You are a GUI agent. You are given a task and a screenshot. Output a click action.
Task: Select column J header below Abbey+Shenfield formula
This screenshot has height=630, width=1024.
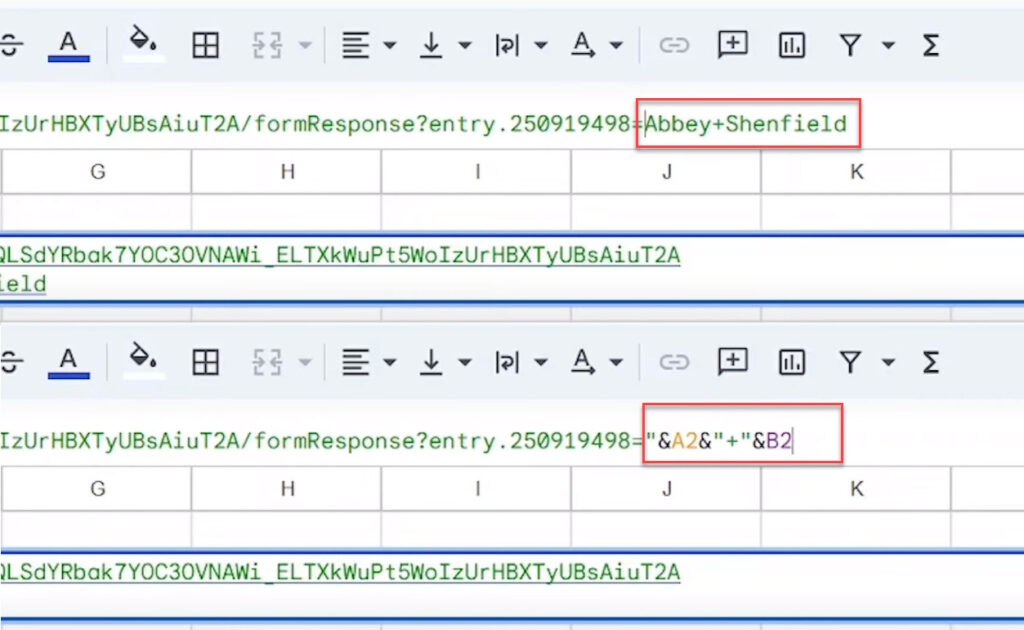(x=666, y=172)
